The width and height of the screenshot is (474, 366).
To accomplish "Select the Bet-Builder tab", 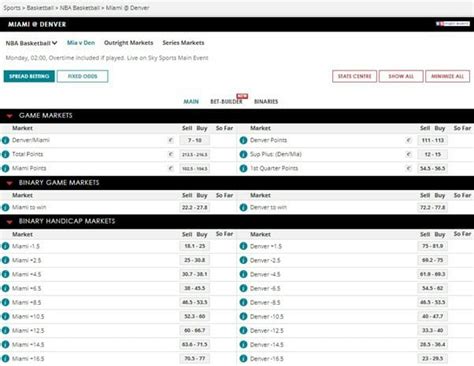I will tap(226, 101).
